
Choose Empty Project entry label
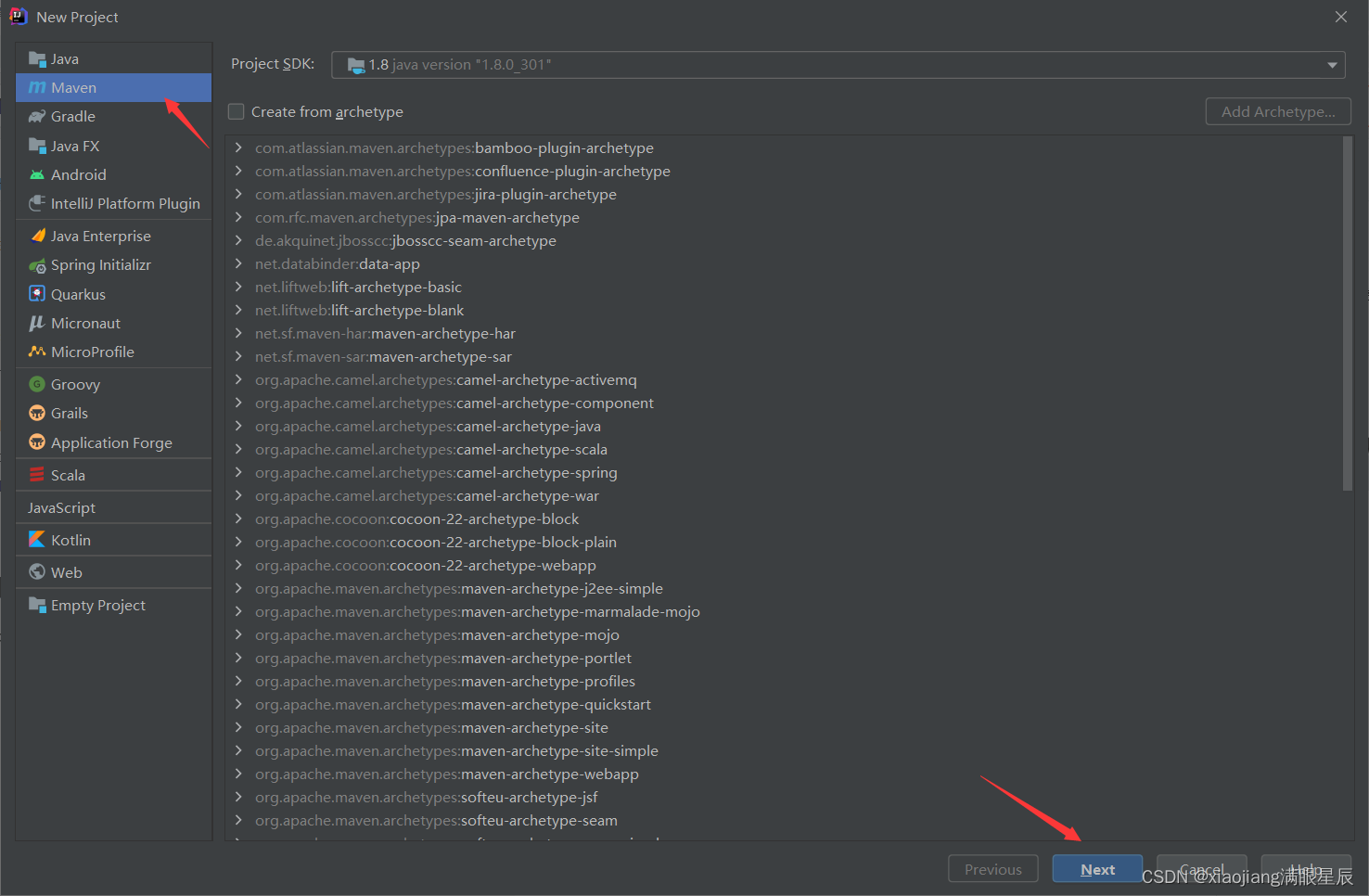click(98, 605)
